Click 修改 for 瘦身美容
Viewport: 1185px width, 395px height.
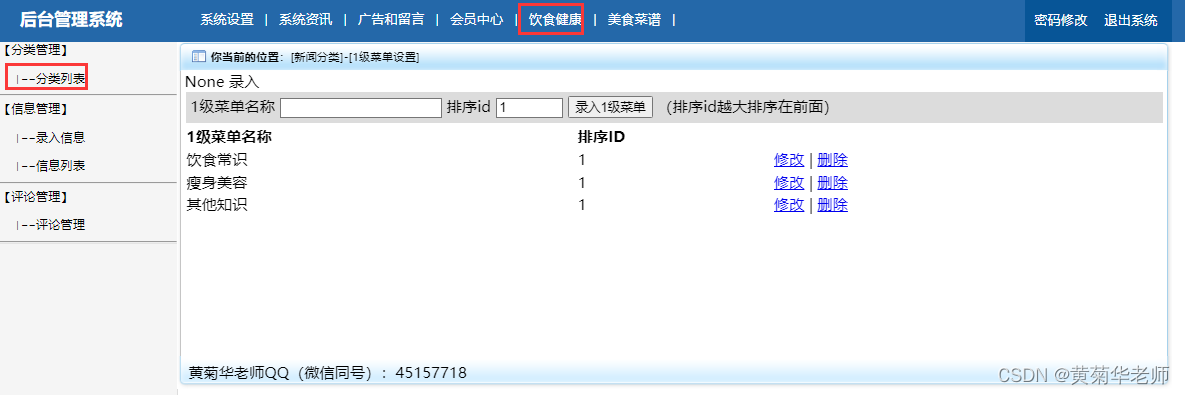pos(789,183)
